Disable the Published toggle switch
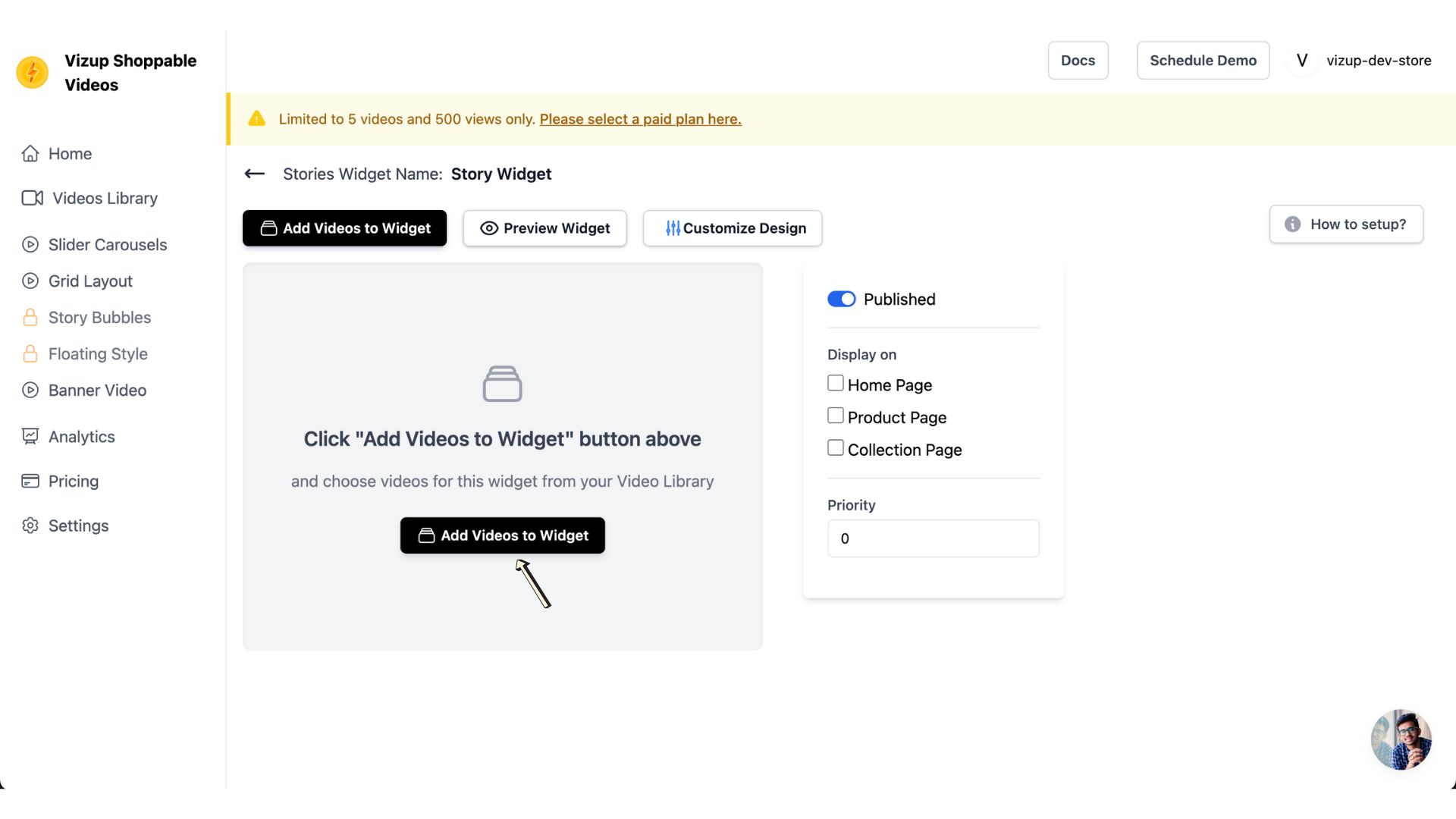Screen dimensions: 1456x819 (x=841, y=300)
